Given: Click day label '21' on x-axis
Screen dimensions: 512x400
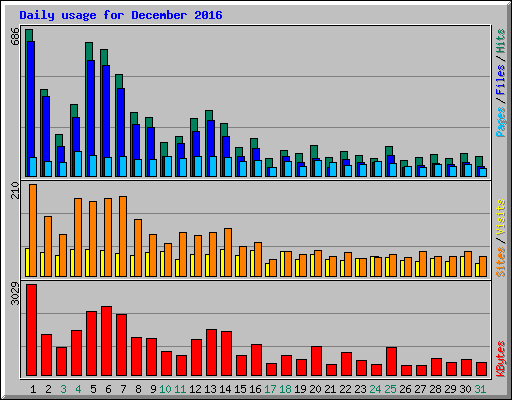Looking at the screenshot, I should [330, 389].
